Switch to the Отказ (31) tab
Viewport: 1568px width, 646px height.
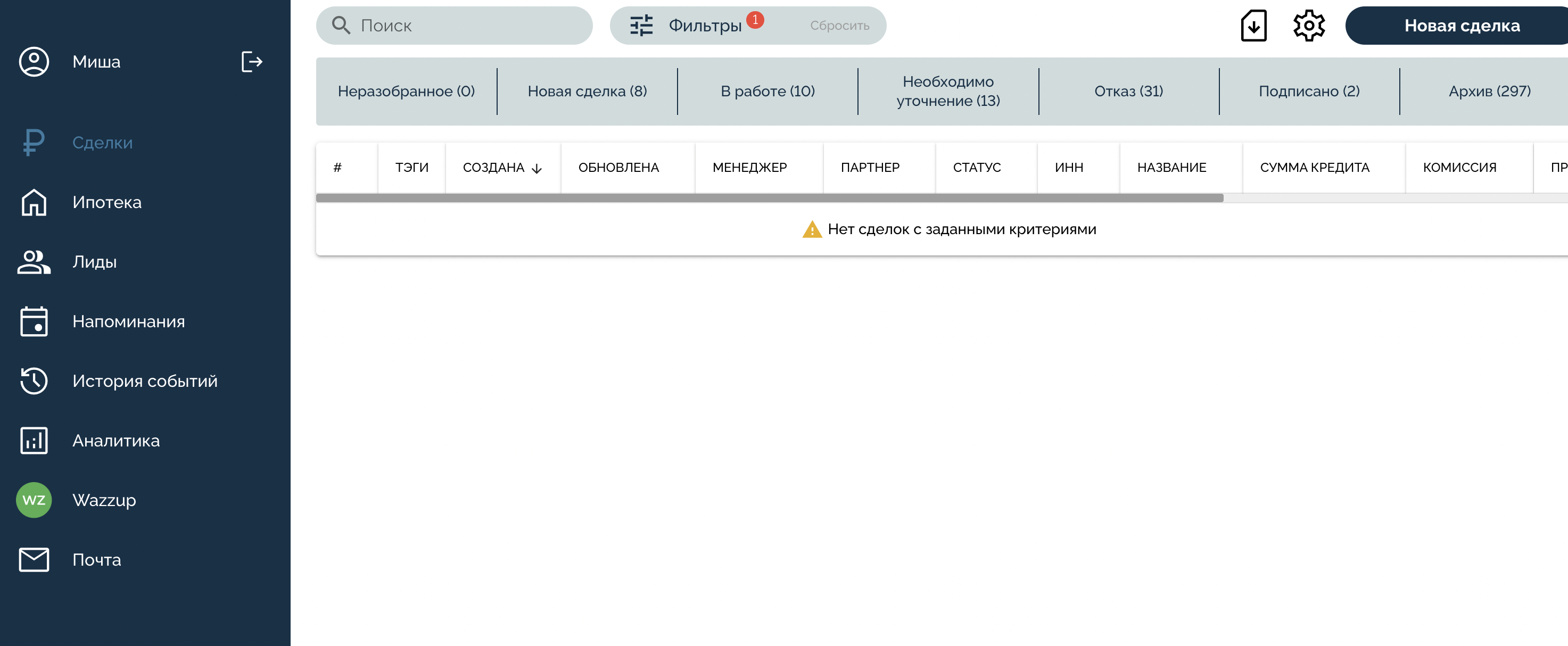pyautogui.click(x=1128, y=90)
